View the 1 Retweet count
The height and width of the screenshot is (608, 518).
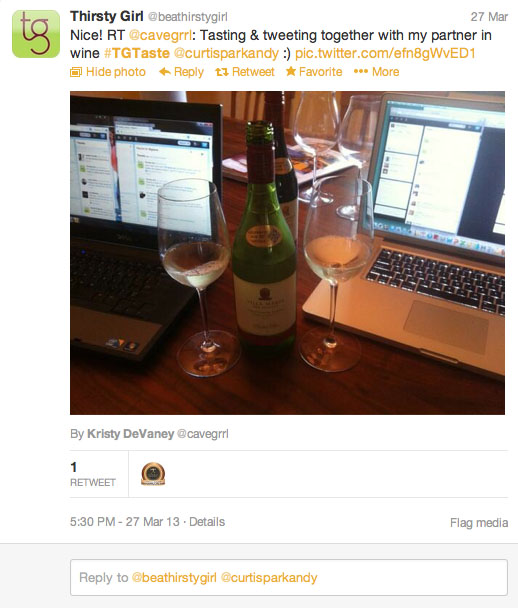(x=93, y=474)
